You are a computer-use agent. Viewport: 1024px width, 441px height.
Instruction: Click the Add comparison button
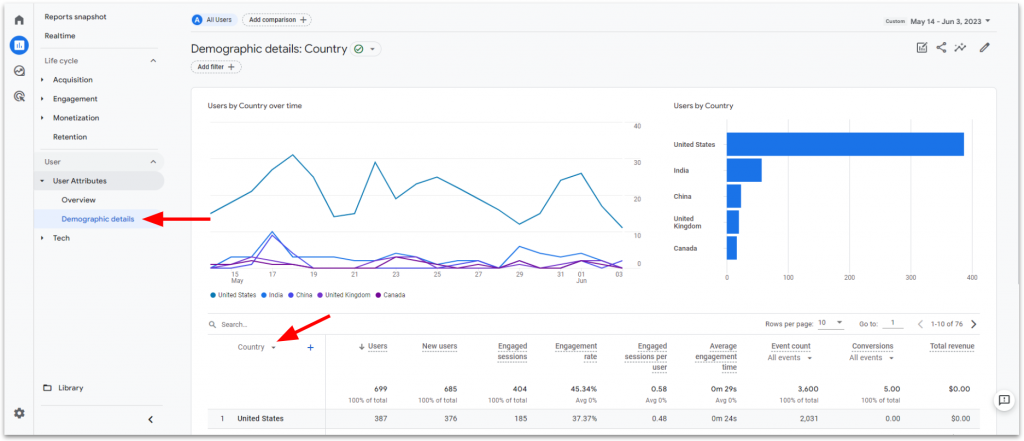click(x=276, y=20)
